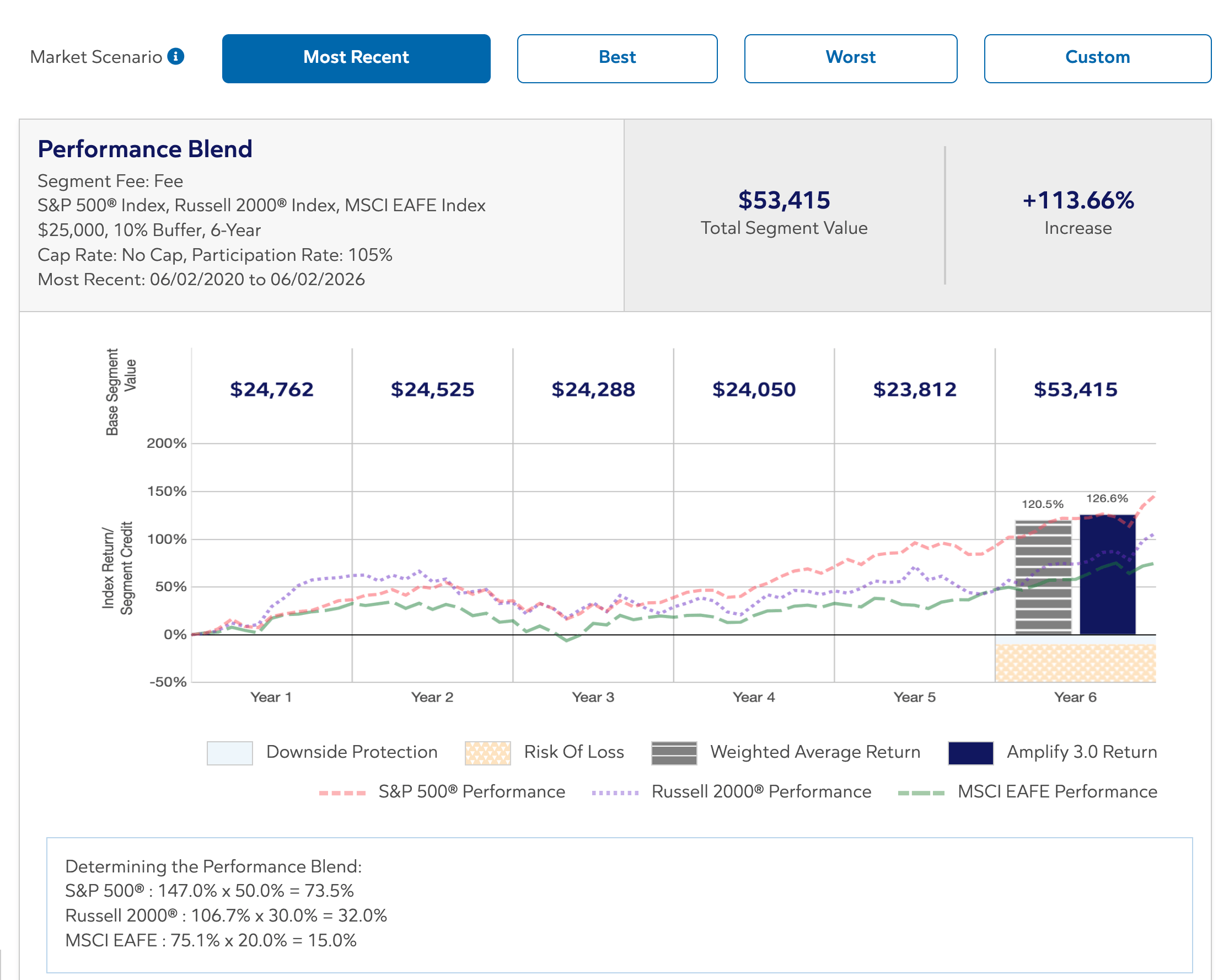Click the Weighted Average Return legend swatch

pos(674,753)
